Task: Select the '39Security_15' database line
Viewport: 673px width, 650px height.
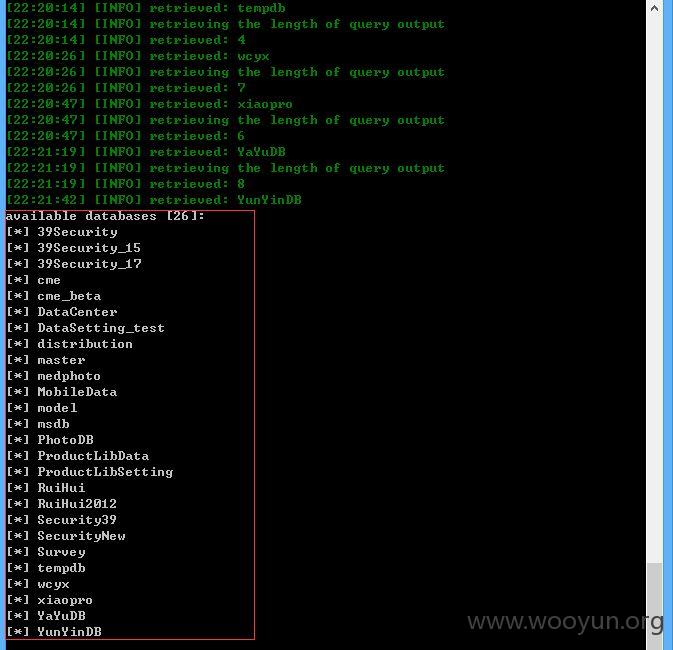Action: (x=73, y=248)
